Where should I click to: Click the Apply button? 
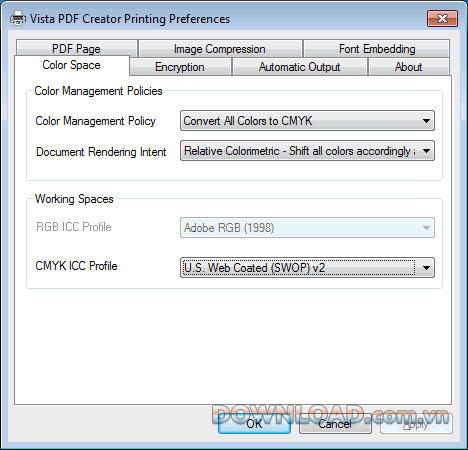click(x=416, y=424)
